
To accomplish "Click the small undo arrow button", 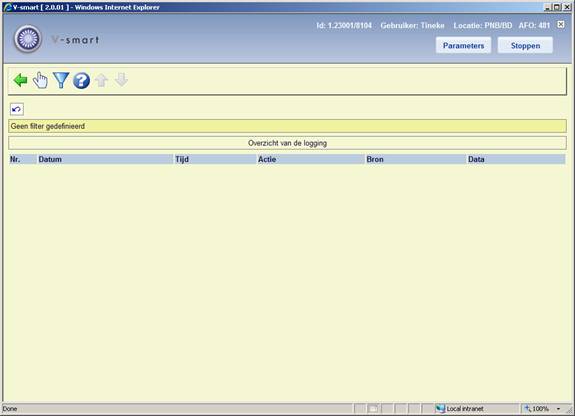I will [x=17, y=109].
